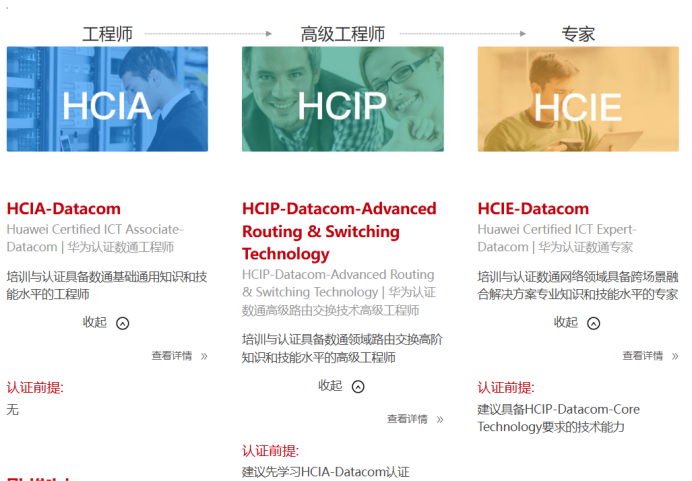
Task: Select the 专家 level heading
Action: pyautogui.click(x=578, y=34)
